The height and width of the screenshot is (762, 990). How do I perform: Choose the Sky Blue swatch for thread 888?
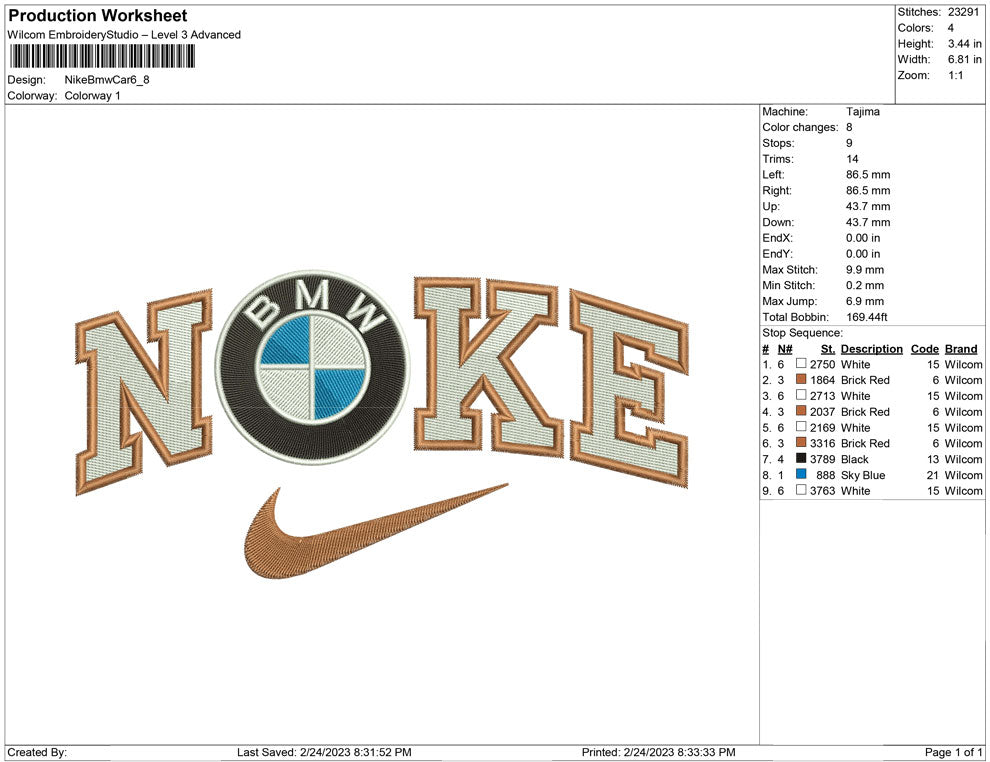tap(801, 474)
